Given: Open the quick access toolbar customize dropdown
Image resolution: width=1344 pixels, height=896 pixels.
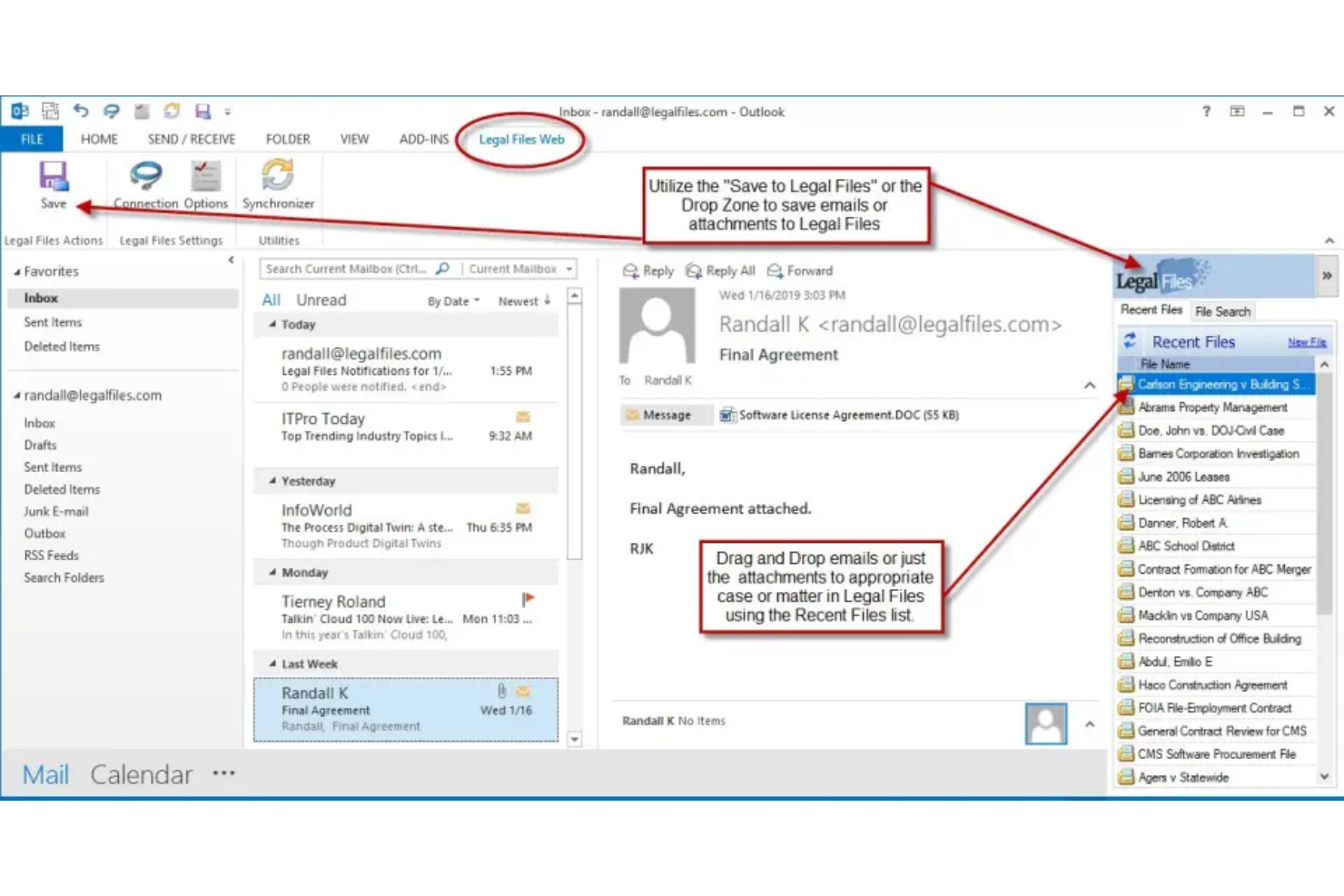Looking at the screenshot, I should pyautogui.click(x=228, y=112).
